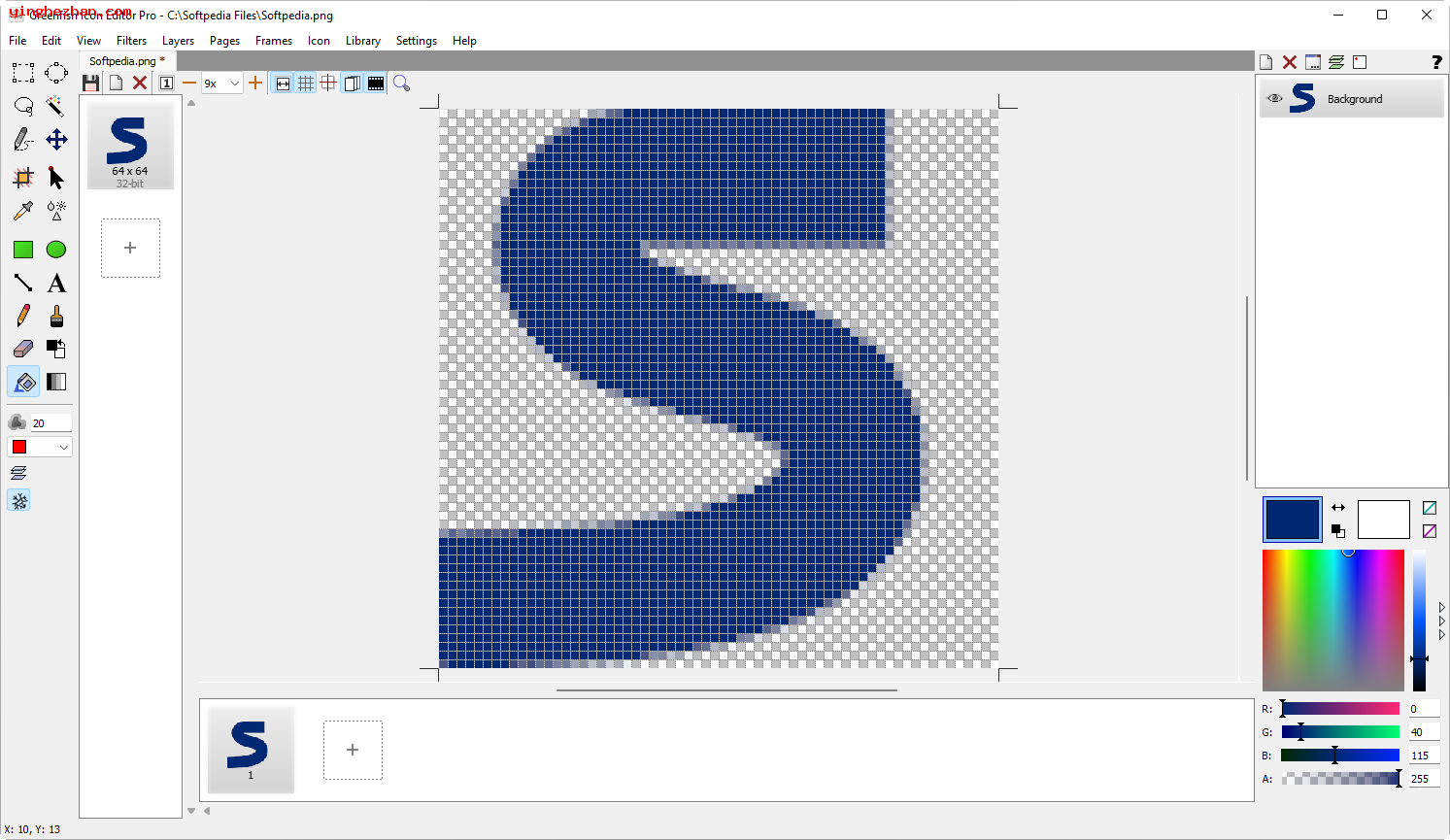This screenshot has width=1450, height=840.
Task: Choose the eraser tool
Action: click(x=23, y=349)
